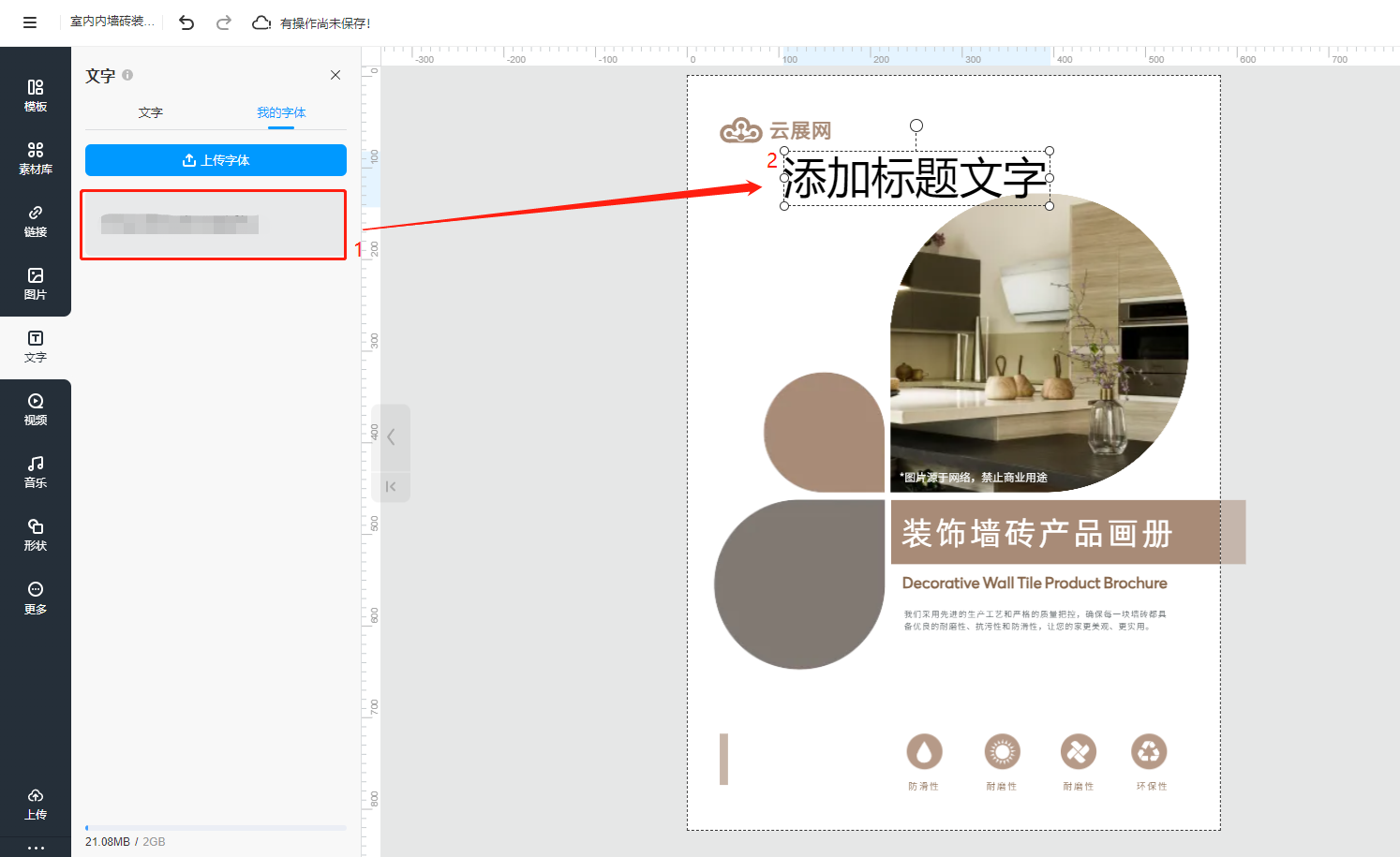This screenshot has height=857, width=1400.
Task: Open the 图片 image panel
Action: click(36, 284)
